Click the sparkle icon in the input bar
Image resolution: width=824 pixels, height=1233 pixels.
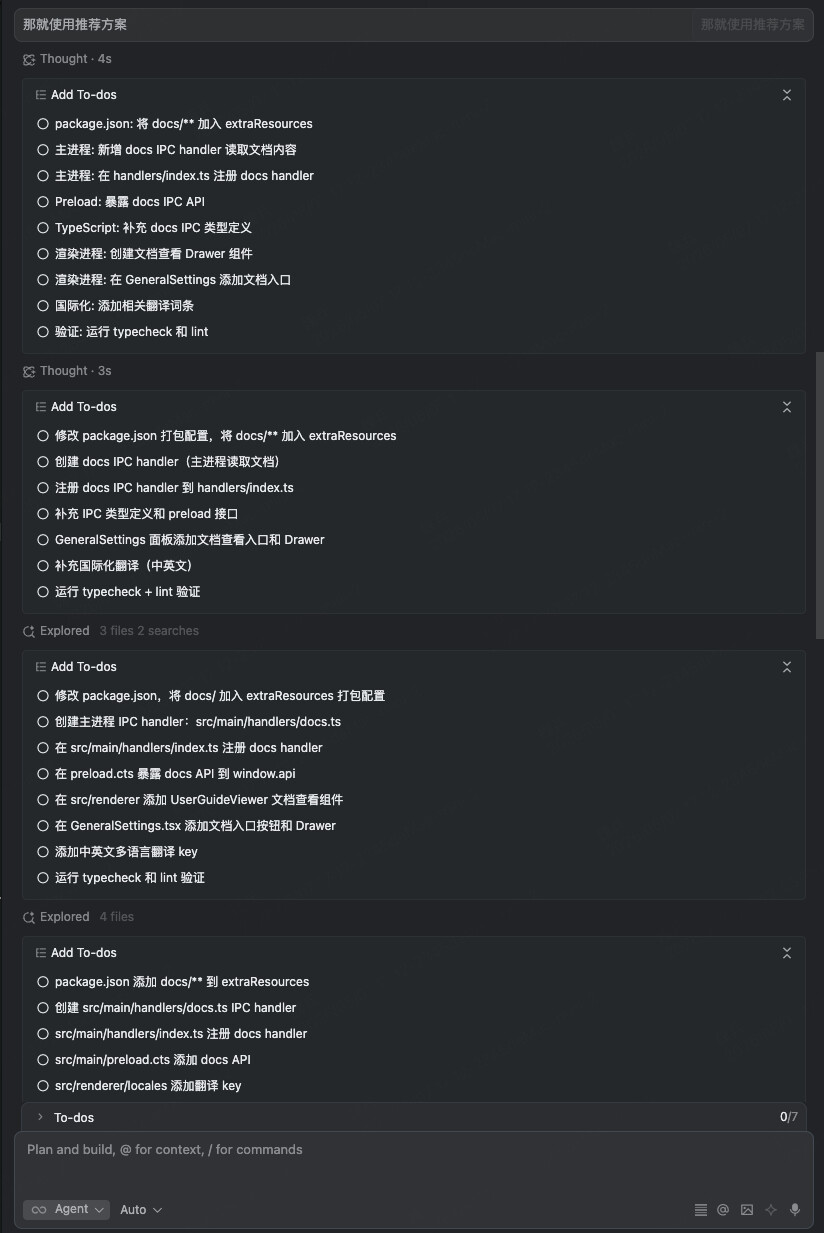pyautogui.click(x=771, y=1209)
